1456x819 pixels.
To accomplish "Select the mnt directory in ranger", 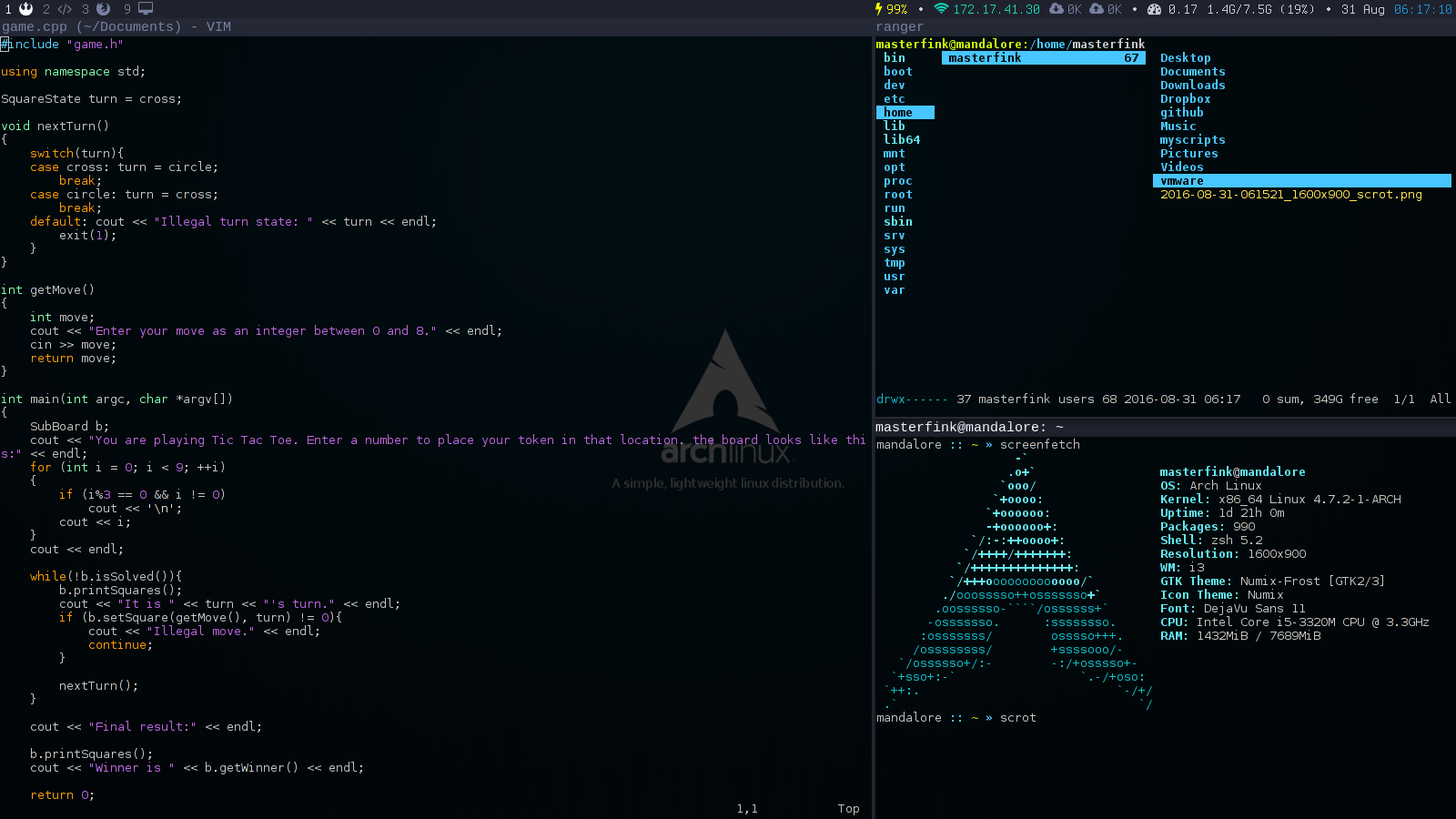I will [x=895, y=153].
